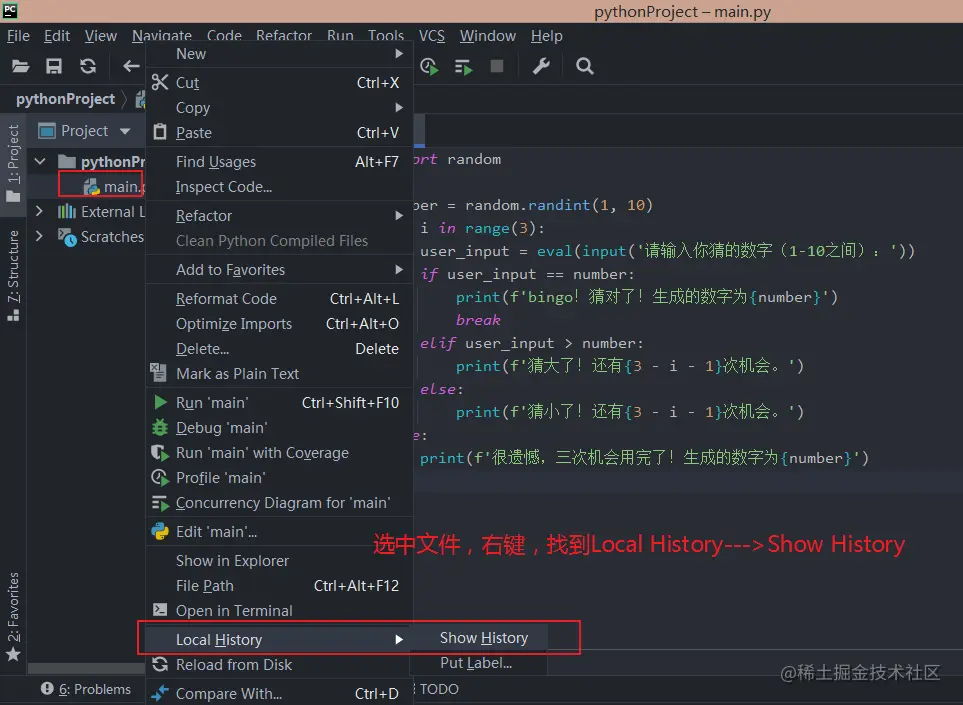
Task: Select Show in Explorer entry
Action: pyautogui.click(x=279, y=561)
